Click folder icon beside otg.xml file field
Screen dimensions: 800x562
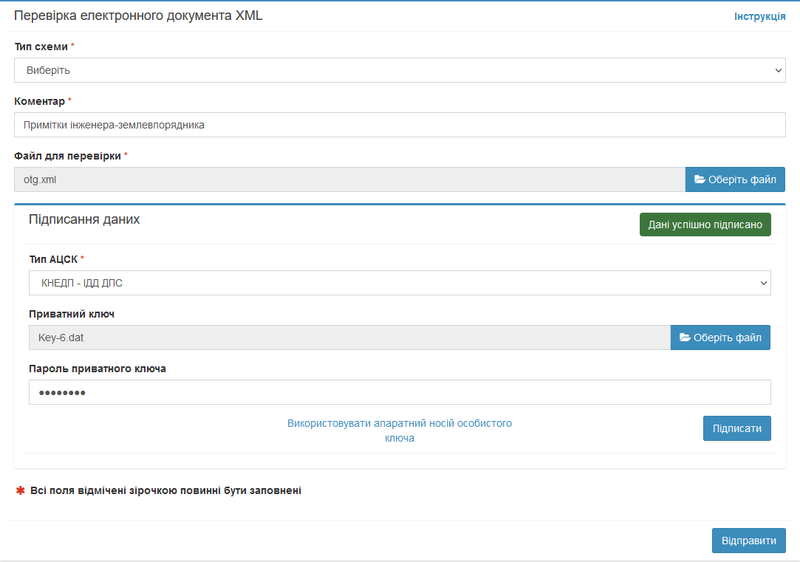(700, 180)
